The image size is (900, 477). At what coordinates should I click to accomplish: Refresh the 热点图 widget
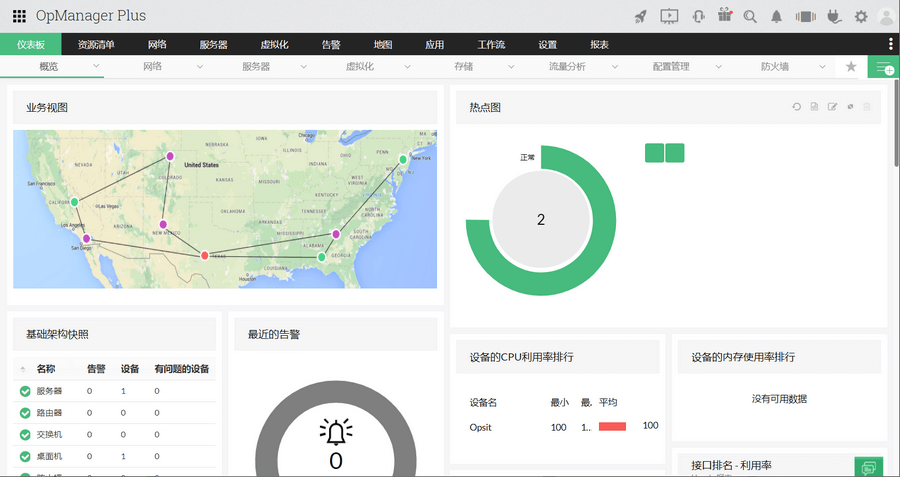797,107
